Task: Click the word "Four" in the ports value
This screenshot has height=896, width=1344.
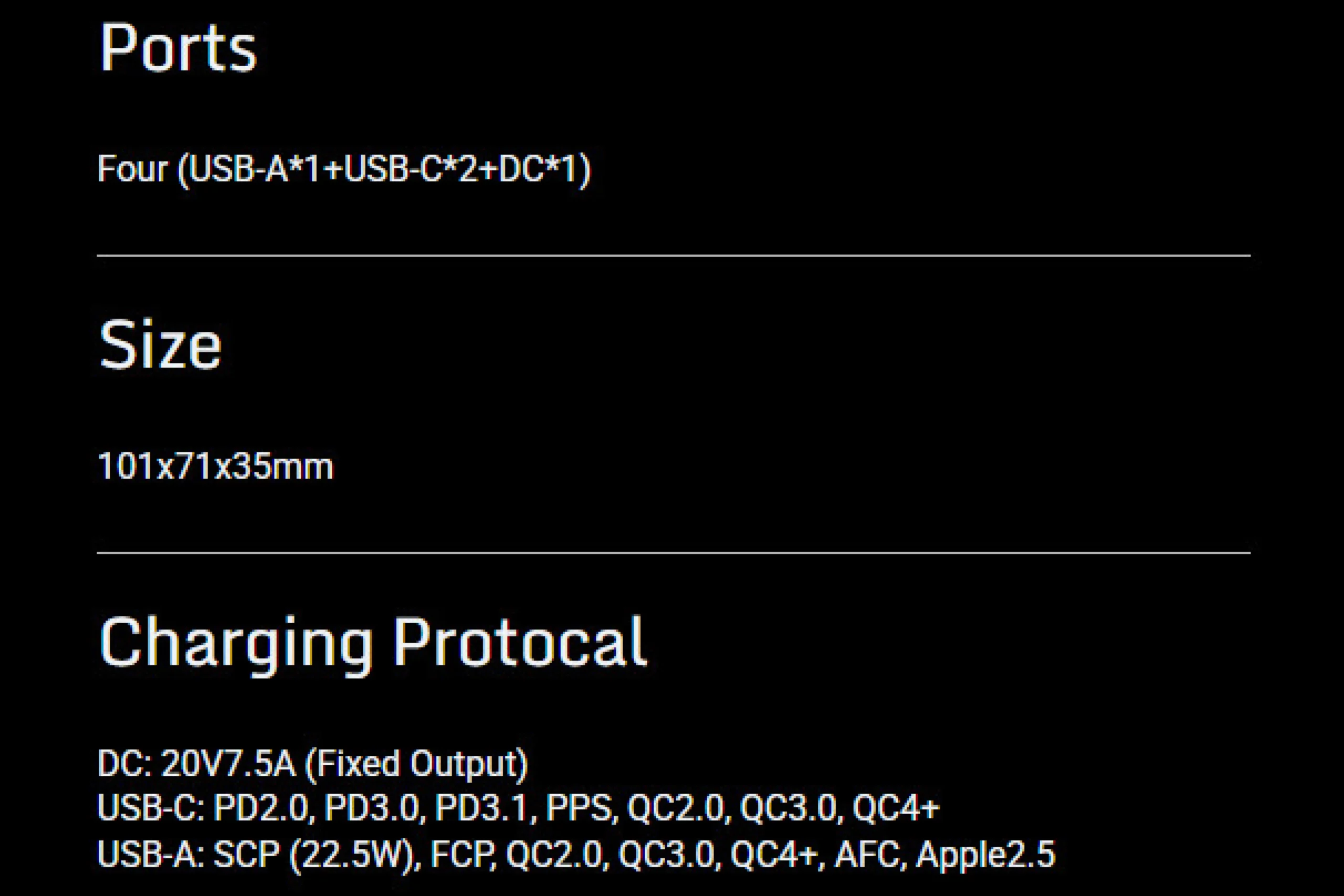Action: [133, 169]
